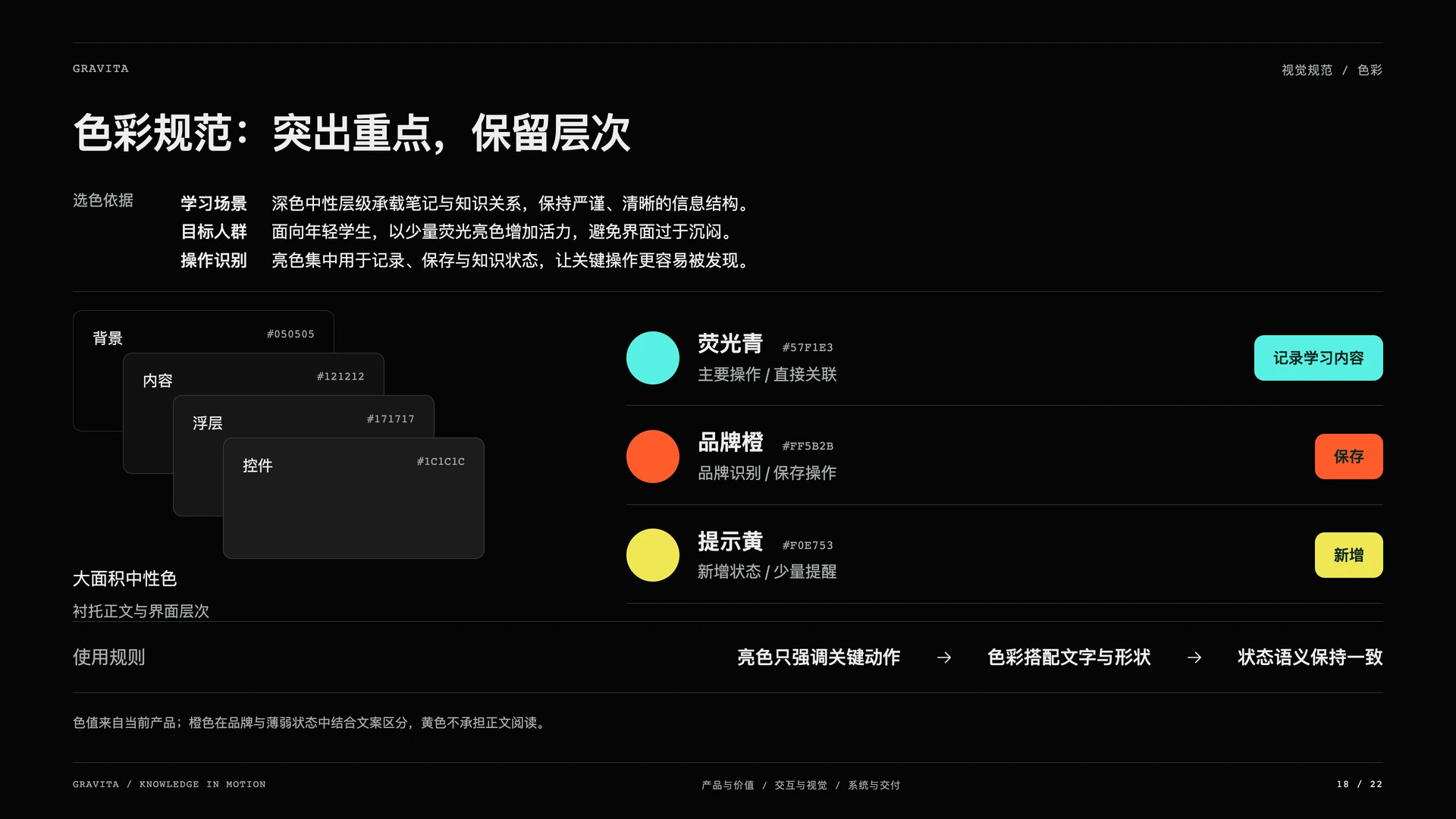Click the 亮色只强调关键动作 rule text
Viewport: 1456px width, 819px height.
(x=818, y=657)
